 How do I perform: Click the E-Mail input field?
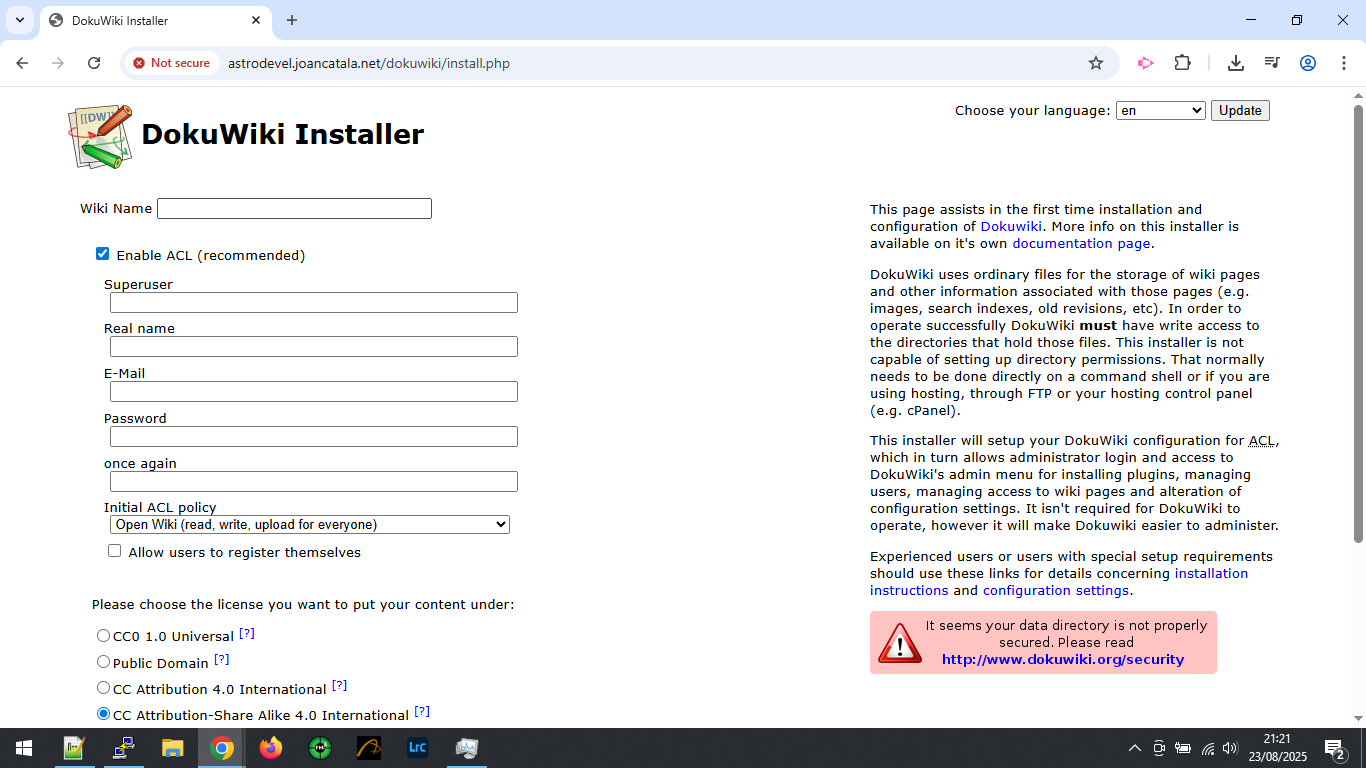[314, 391]
